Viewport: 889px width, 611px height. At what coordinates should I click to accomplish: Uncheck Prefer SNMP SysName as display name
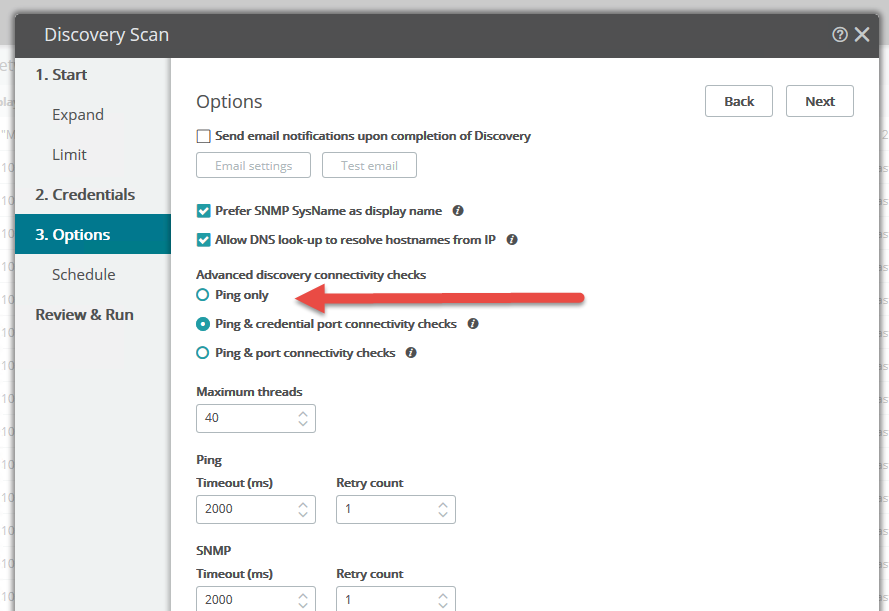[x=204, y=211]
